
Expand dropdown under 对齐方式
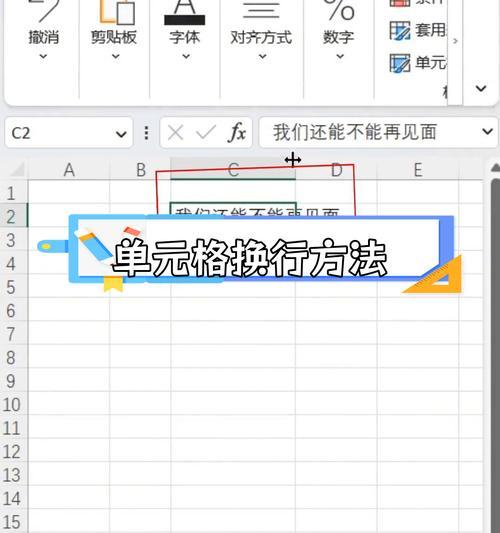click(262, 56)
